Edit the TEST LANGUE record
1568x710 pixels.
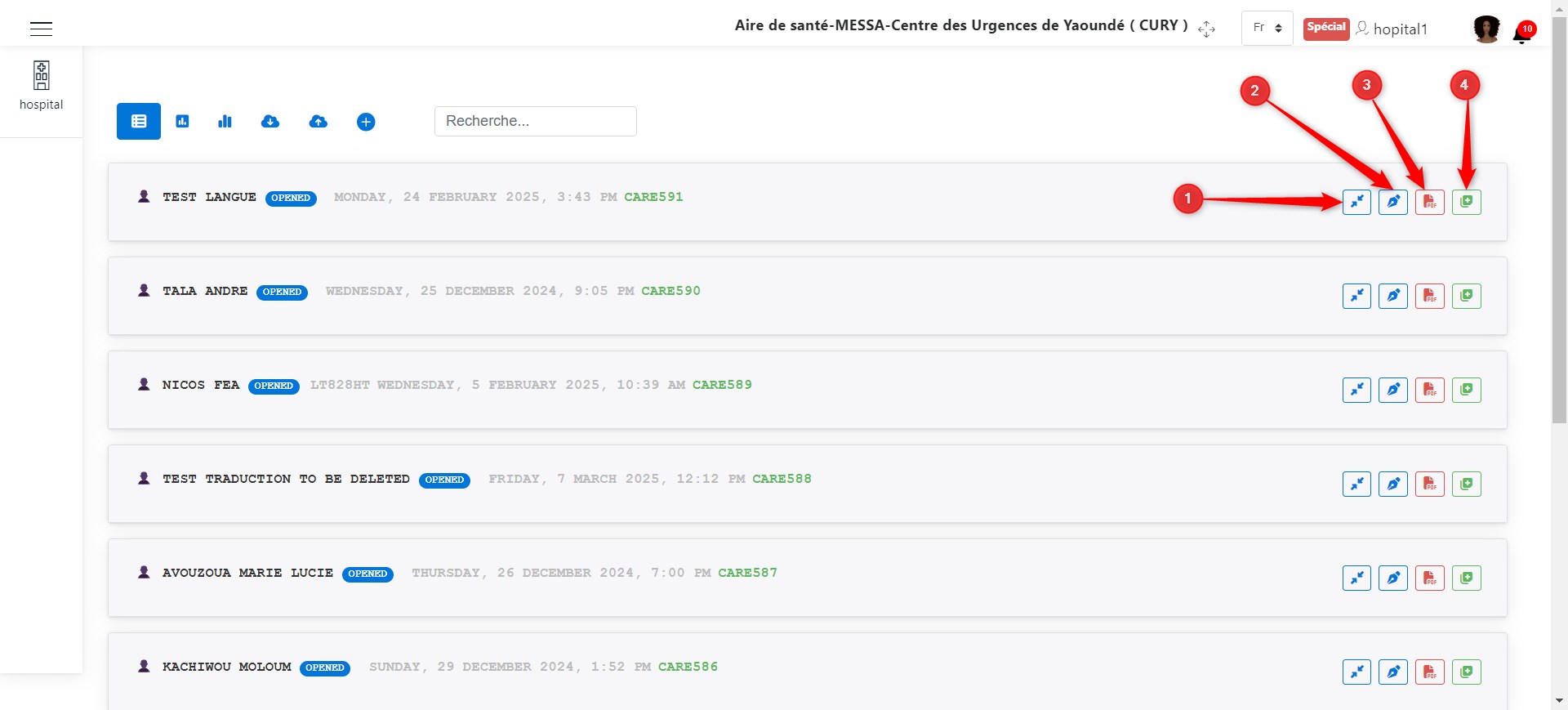pos(1393,202)
